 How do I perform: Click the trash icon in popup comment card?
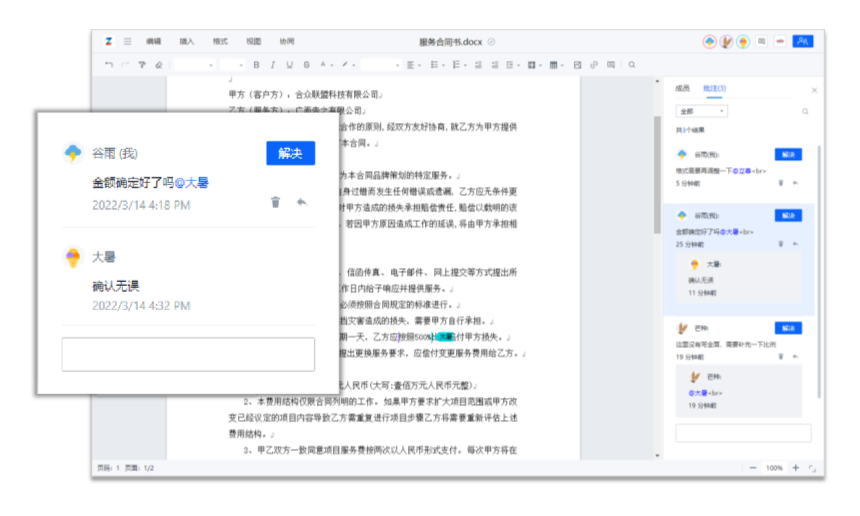click(275, 202)
